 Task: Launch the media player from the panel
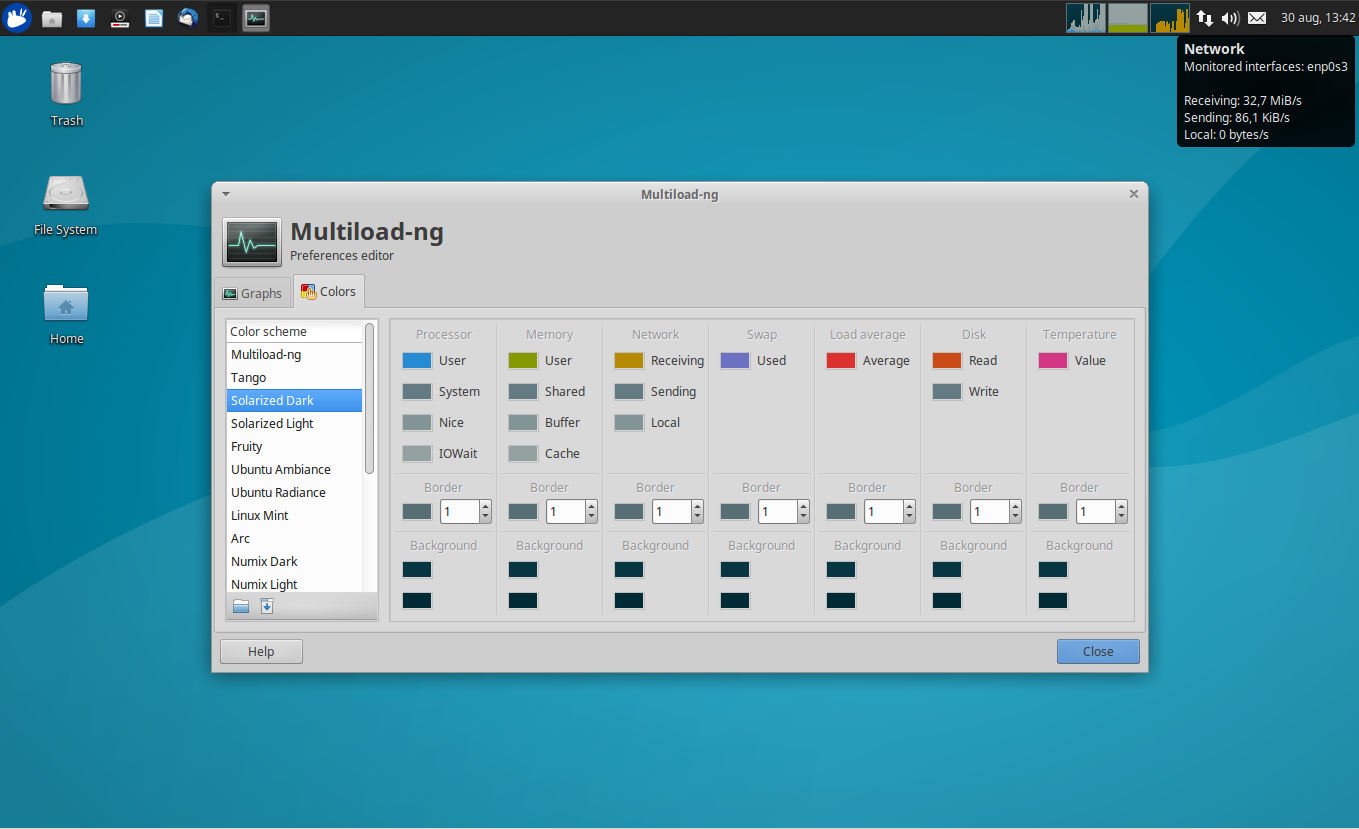(120, 18)
